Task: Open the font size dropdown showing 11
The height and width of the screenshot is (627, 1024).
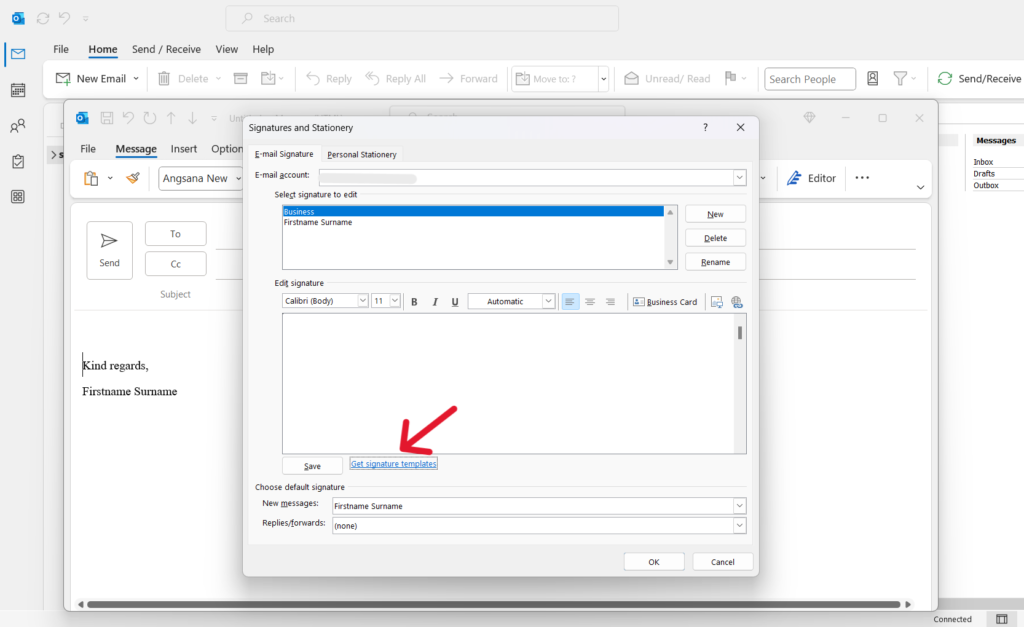Action: click(x=392, y=301)
